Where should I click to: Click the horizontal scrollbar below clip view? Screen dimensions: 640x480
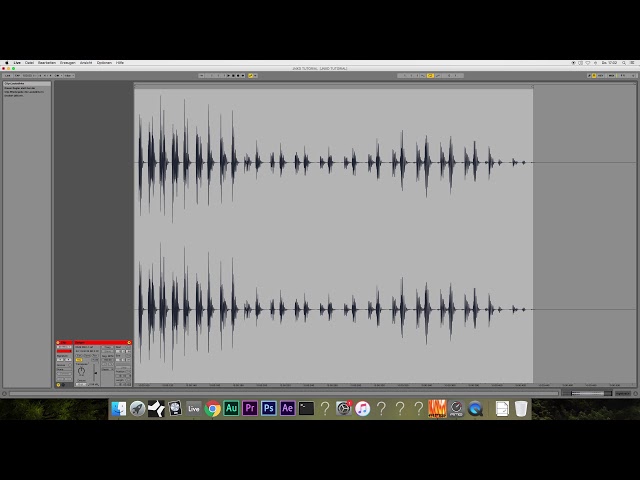(x=284, y=393)
